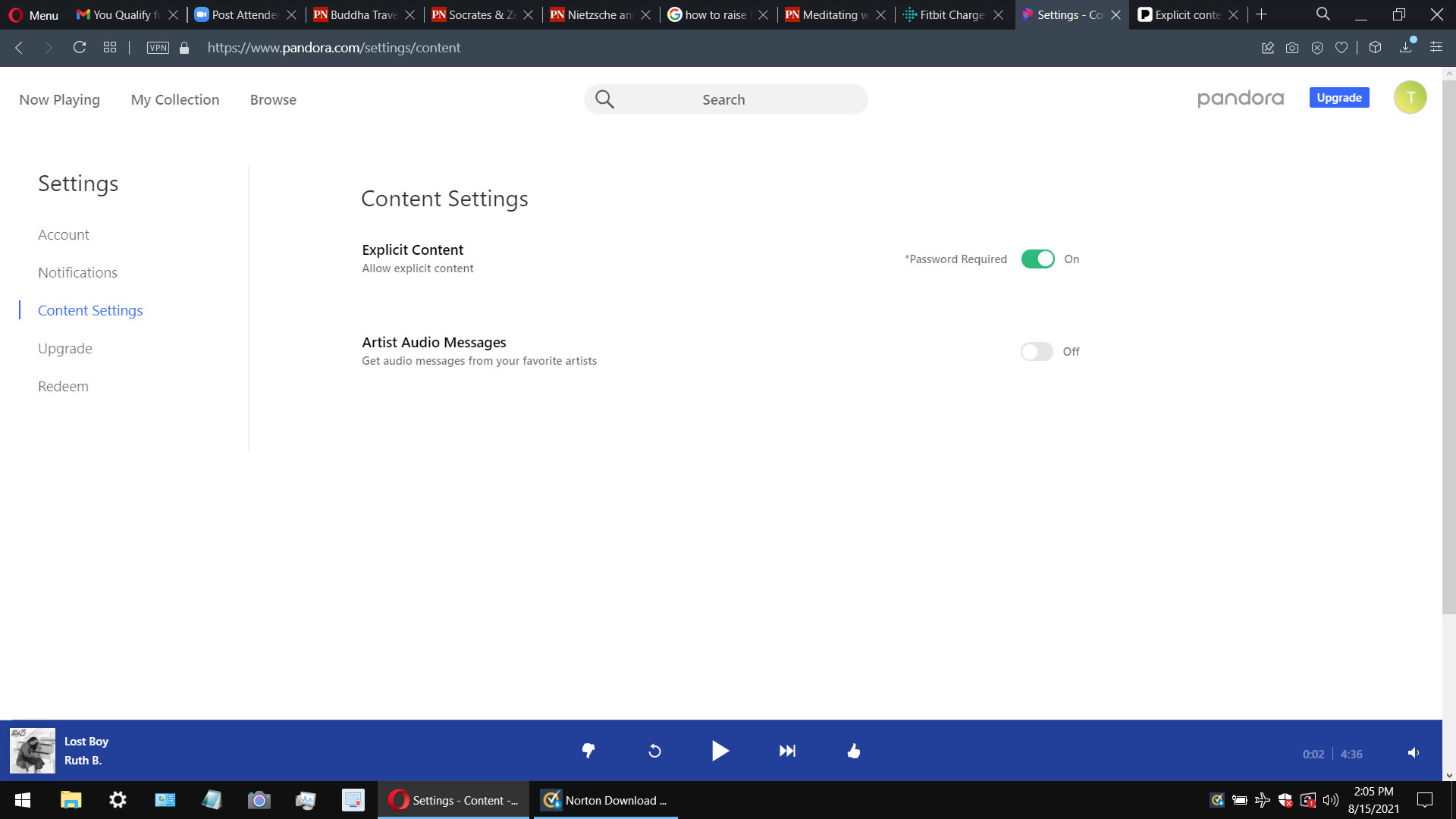Mute the Pandora volume speaker icon
Viewport: 1456px width, 819px height.
click(1414, 753)
